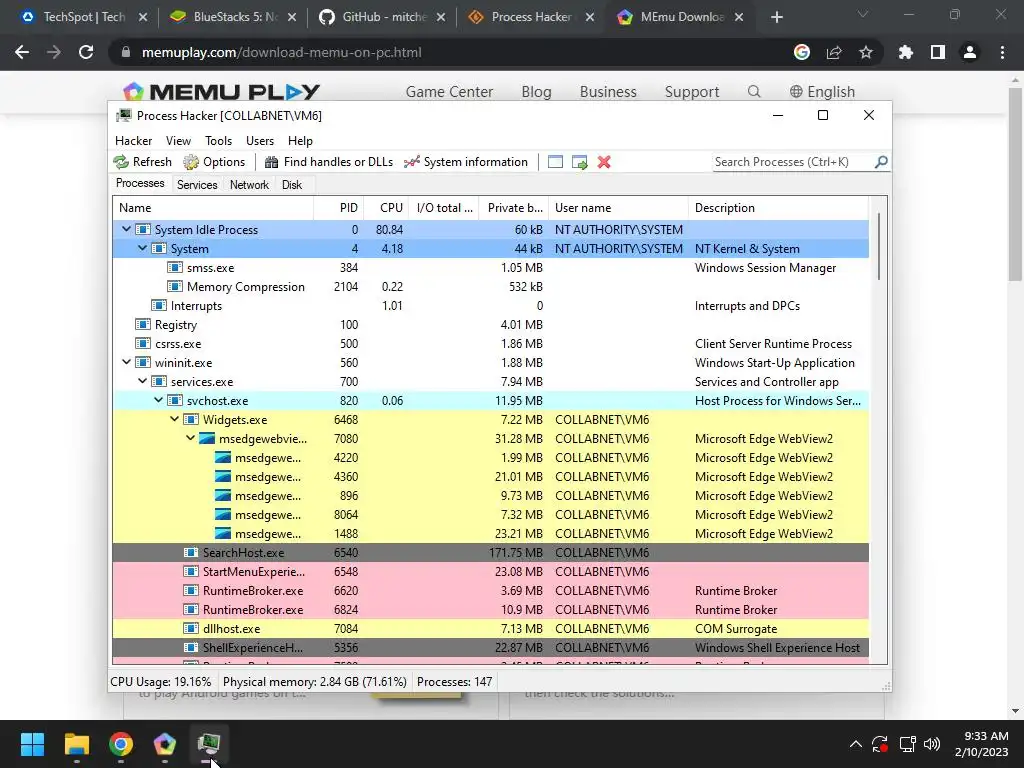Sort by the CPU column header
1024x768 pixels.
point(386,208)
